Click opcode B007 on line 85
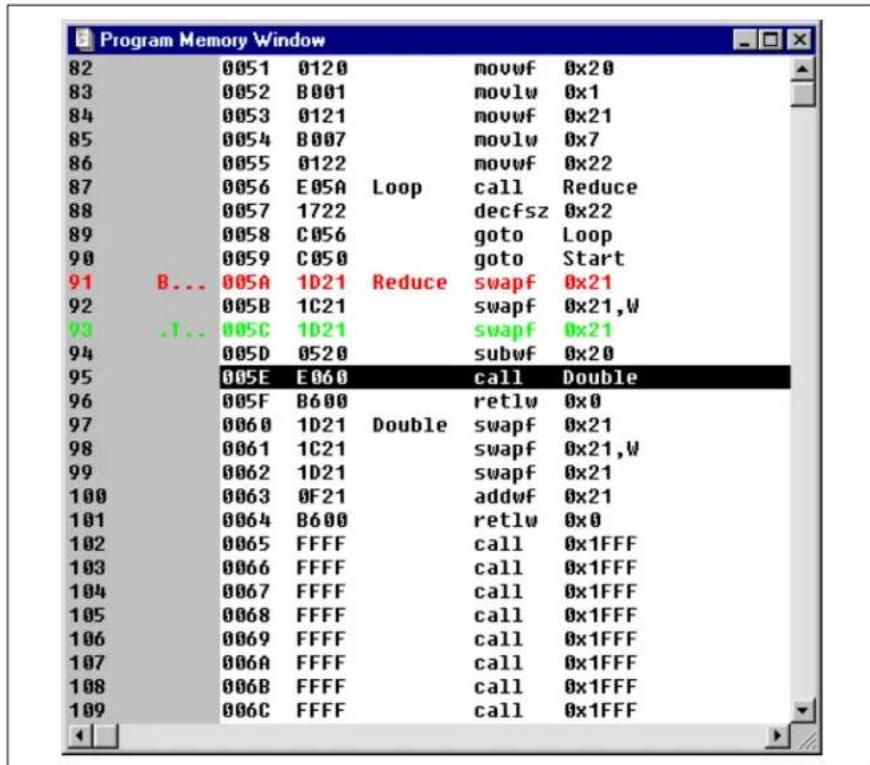The image size is (870, 765). point(321,140)
